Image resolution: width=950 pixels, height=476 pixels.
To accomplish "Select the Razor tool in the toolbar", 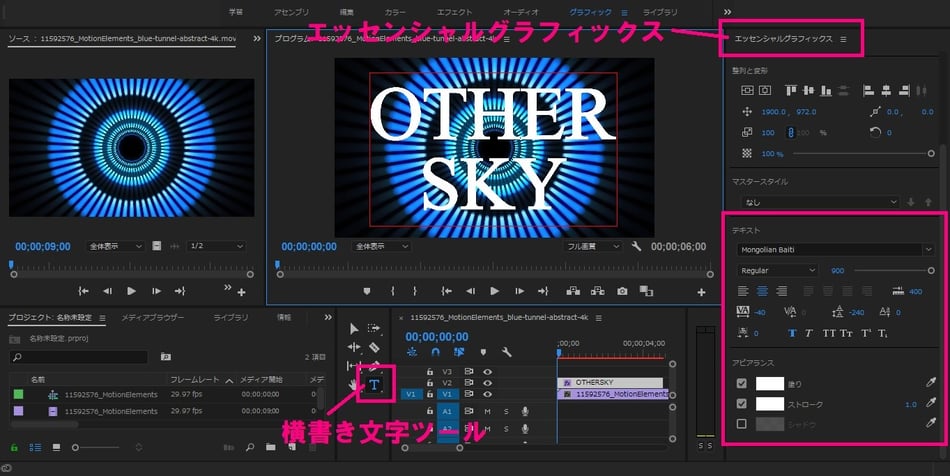I will 374,347.
